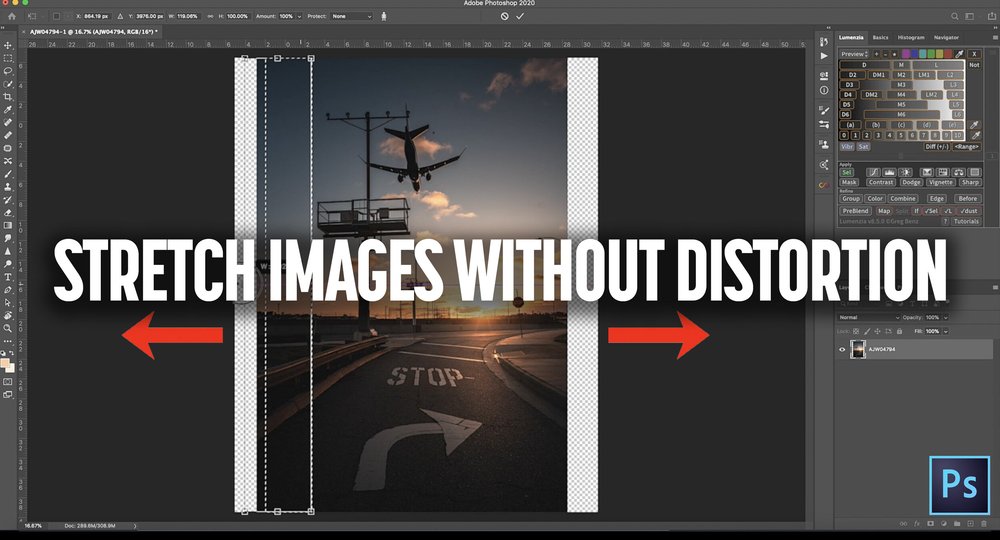This screenshot has width=1000, height=540.
Task: Click the New group folder icon
Action: (957, 523)
